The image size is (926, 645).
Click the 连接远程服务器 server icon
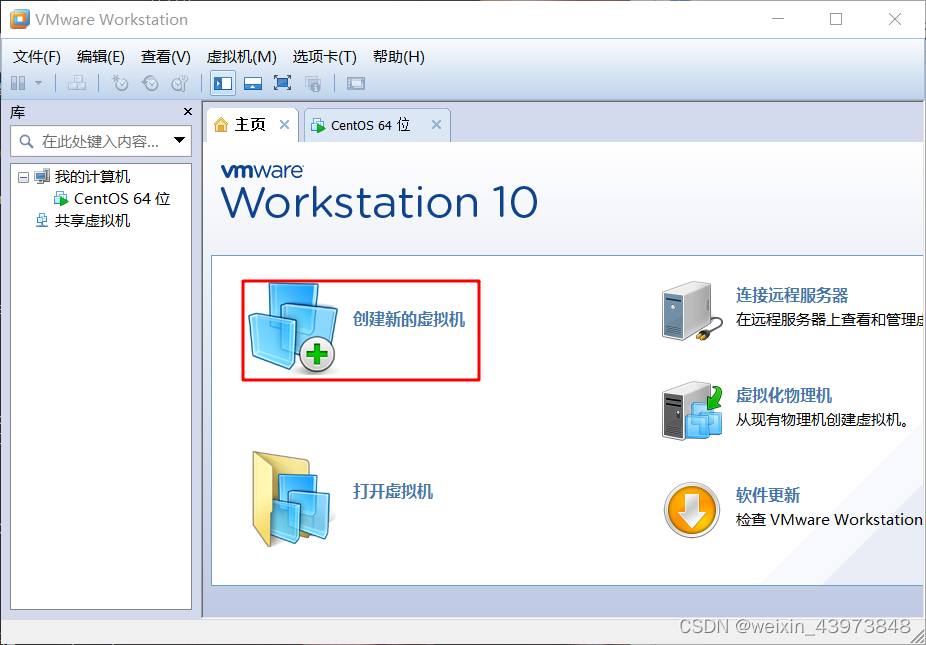coord(692,311)
